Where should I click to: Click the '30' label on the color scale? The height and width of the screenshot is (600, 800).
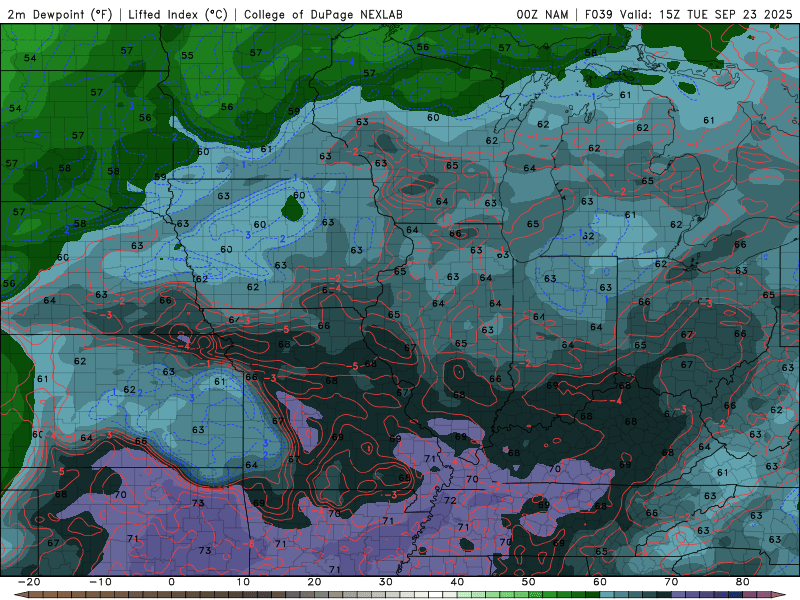386,582
